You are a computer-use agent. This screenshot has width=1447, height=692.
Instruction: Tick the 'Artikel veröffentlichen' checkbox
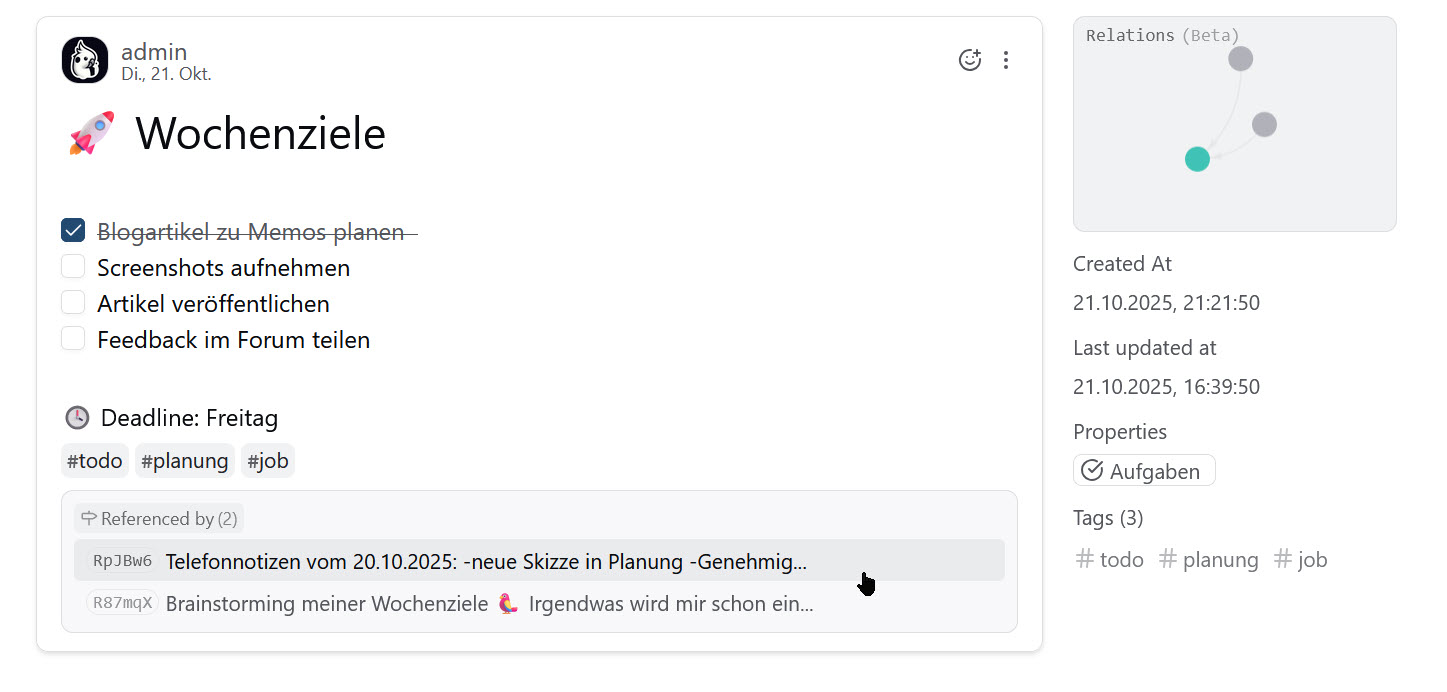click(73, 303)
